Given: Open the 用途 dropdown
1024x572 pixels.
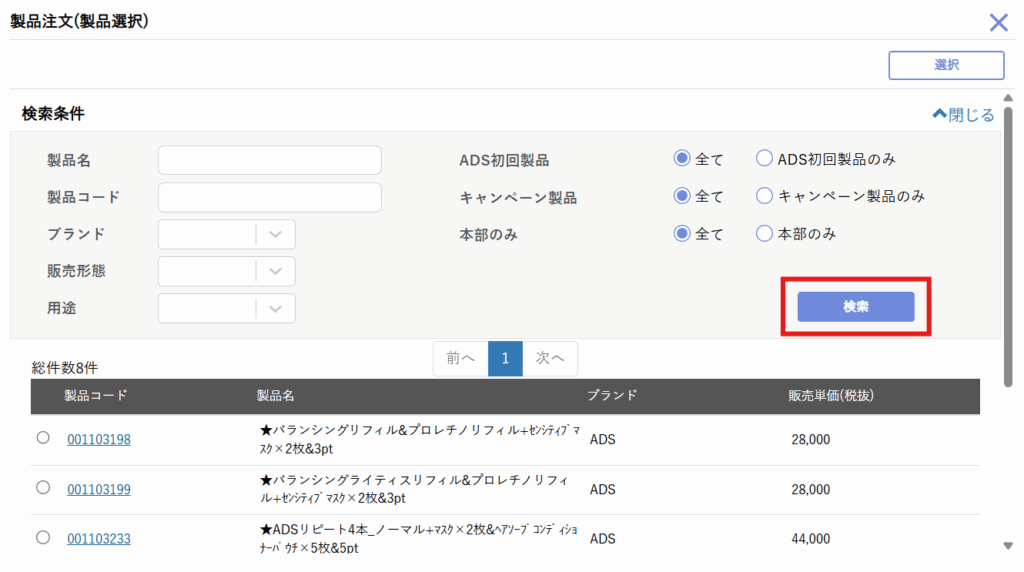Looking at the screenshot, I should (227, 308).
